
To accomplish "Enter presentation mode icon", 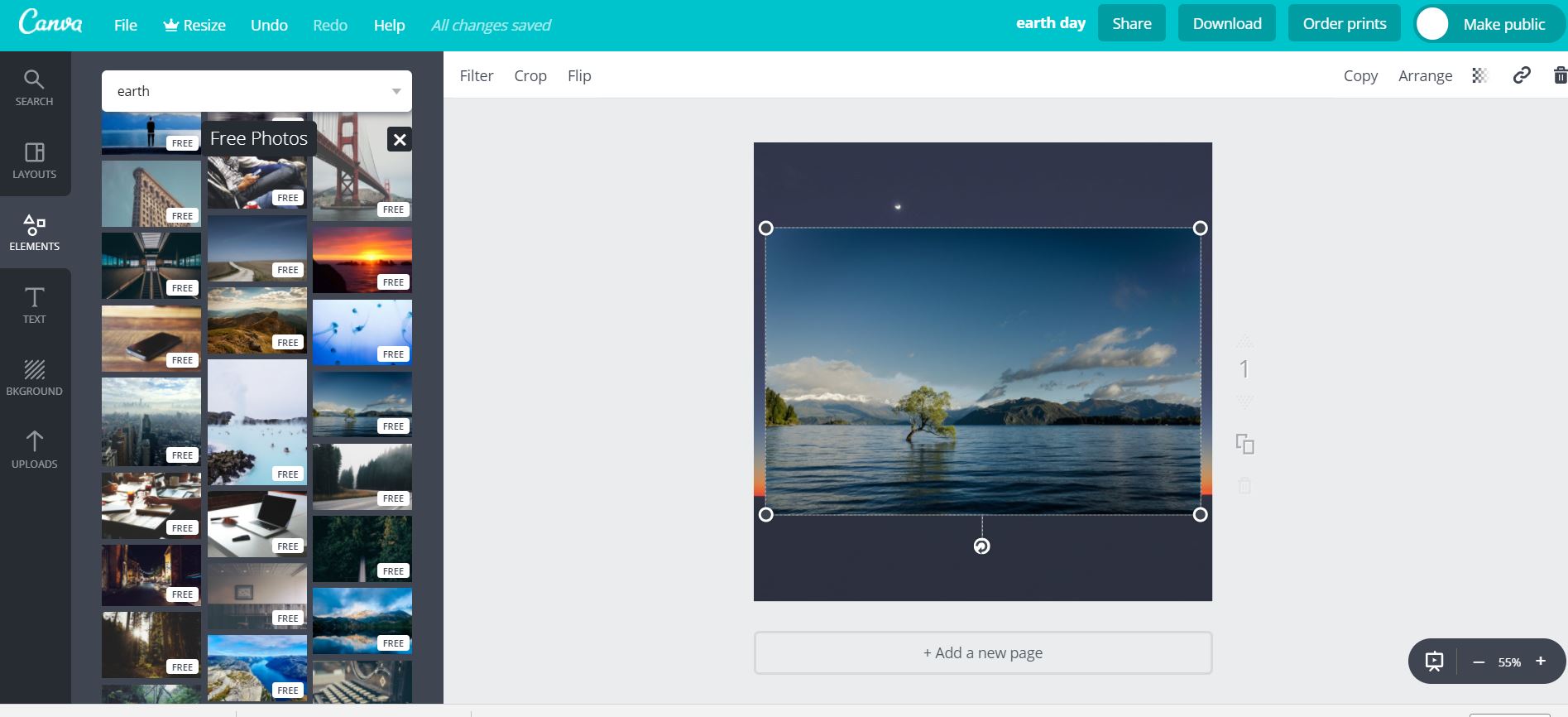I will 1434,662.
